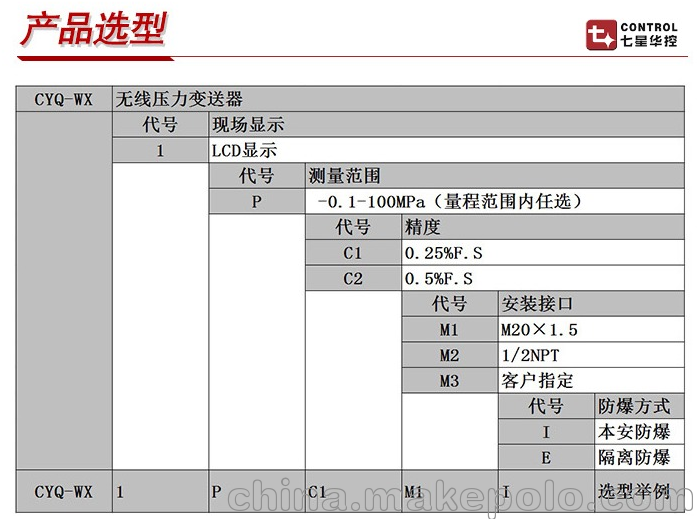Select code E beside 隔离防爆
Image resolution: width=697 pixels, height=519 pixels.
click(x=546, y=457)
